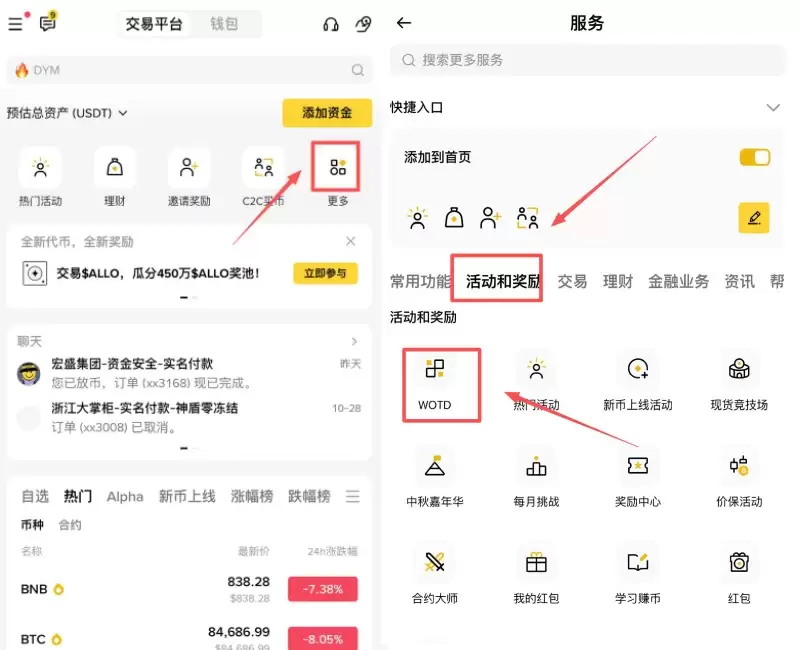Viewport: 800px width, 650px height.
Task: Open the headset customer support icon
Action: [x=330, y=24]
